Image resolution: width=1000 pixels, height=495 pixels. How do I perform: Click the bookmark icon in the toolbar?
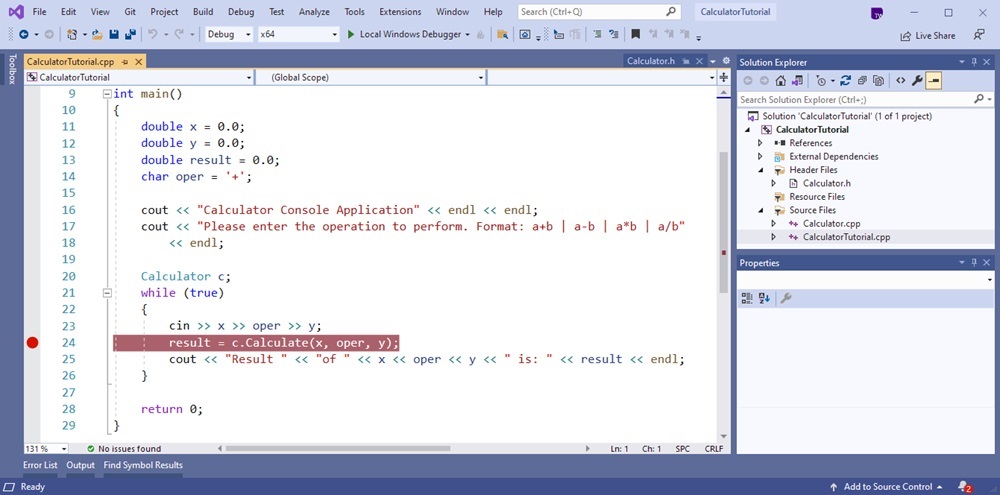[635, 34]
